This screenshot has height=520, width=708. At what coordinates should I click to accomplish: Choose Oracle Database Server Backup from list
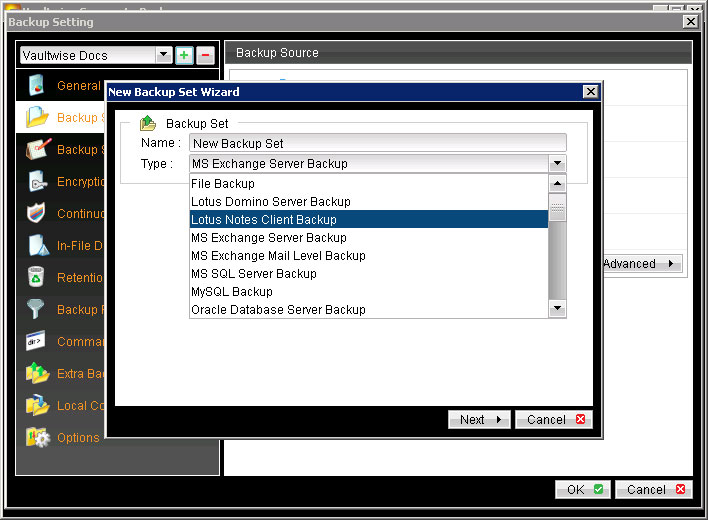click(x=368, y=310)
